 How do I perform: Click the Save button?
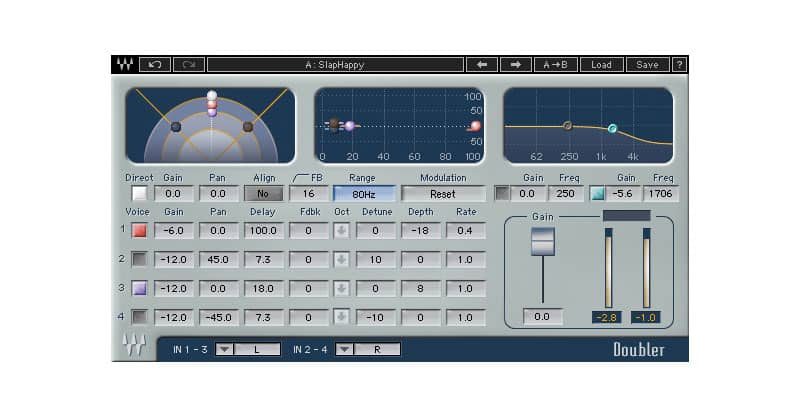click(x=647, y=65)
